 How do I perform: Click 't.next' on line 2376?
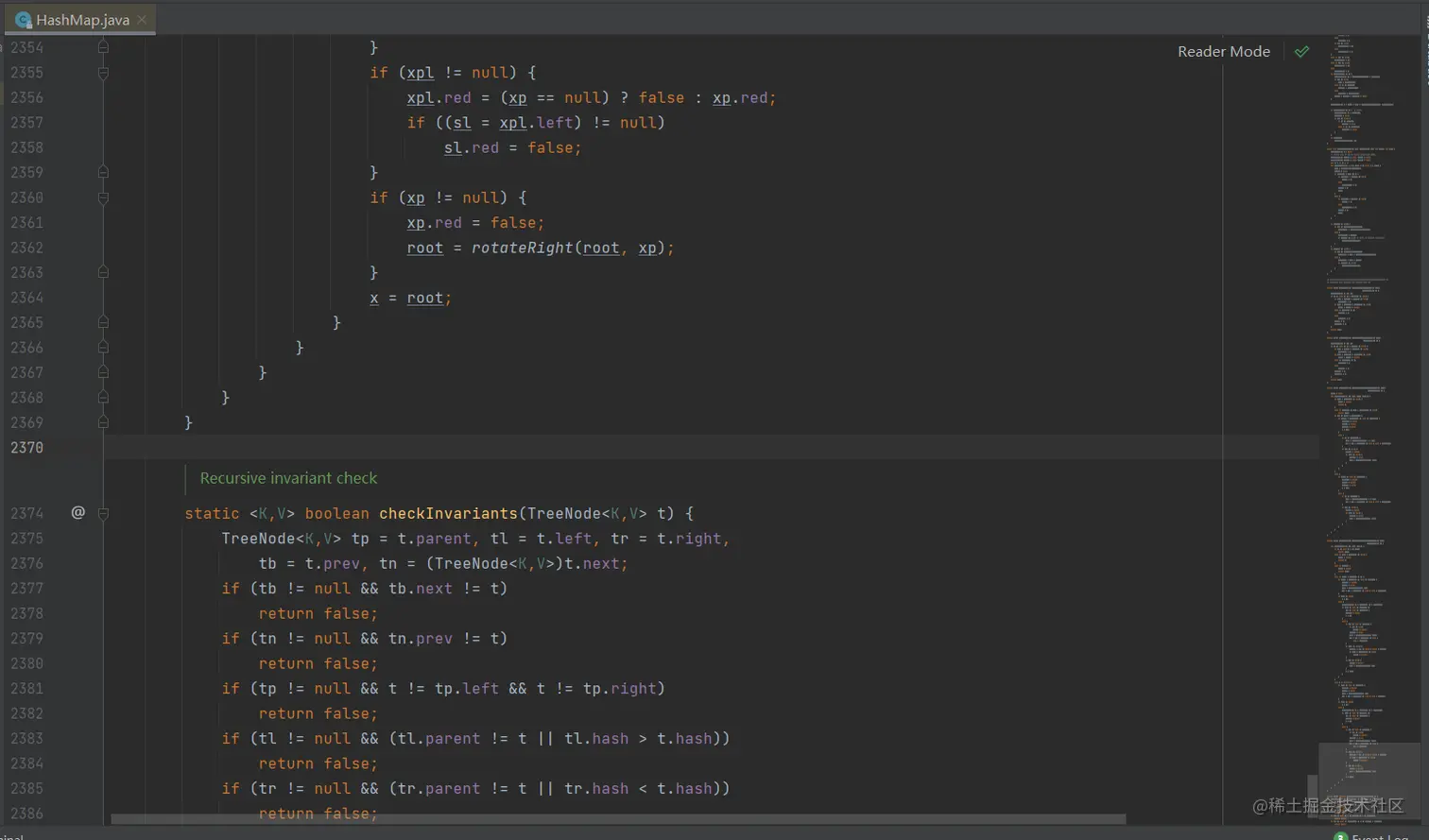[x=593, y=563]
